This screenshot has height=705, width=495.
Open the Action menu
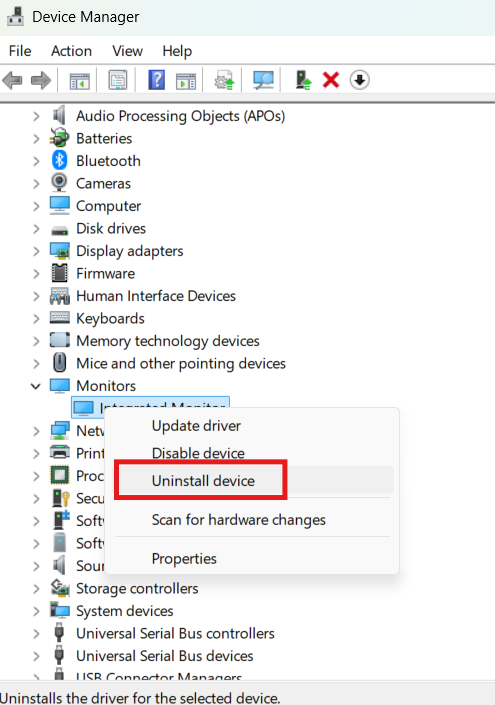click(71, 51)
